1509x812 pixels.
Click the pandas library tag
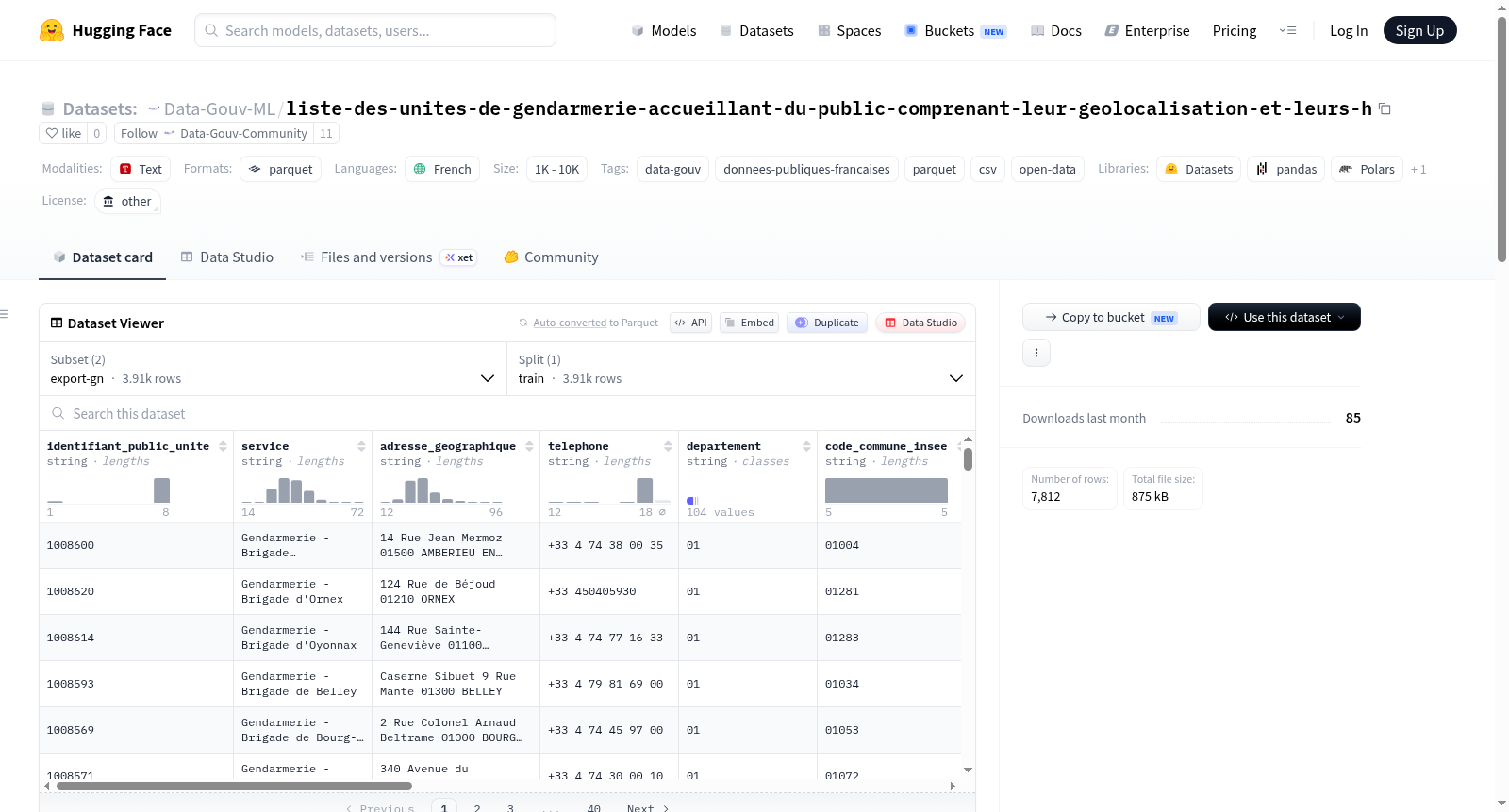1286,169
